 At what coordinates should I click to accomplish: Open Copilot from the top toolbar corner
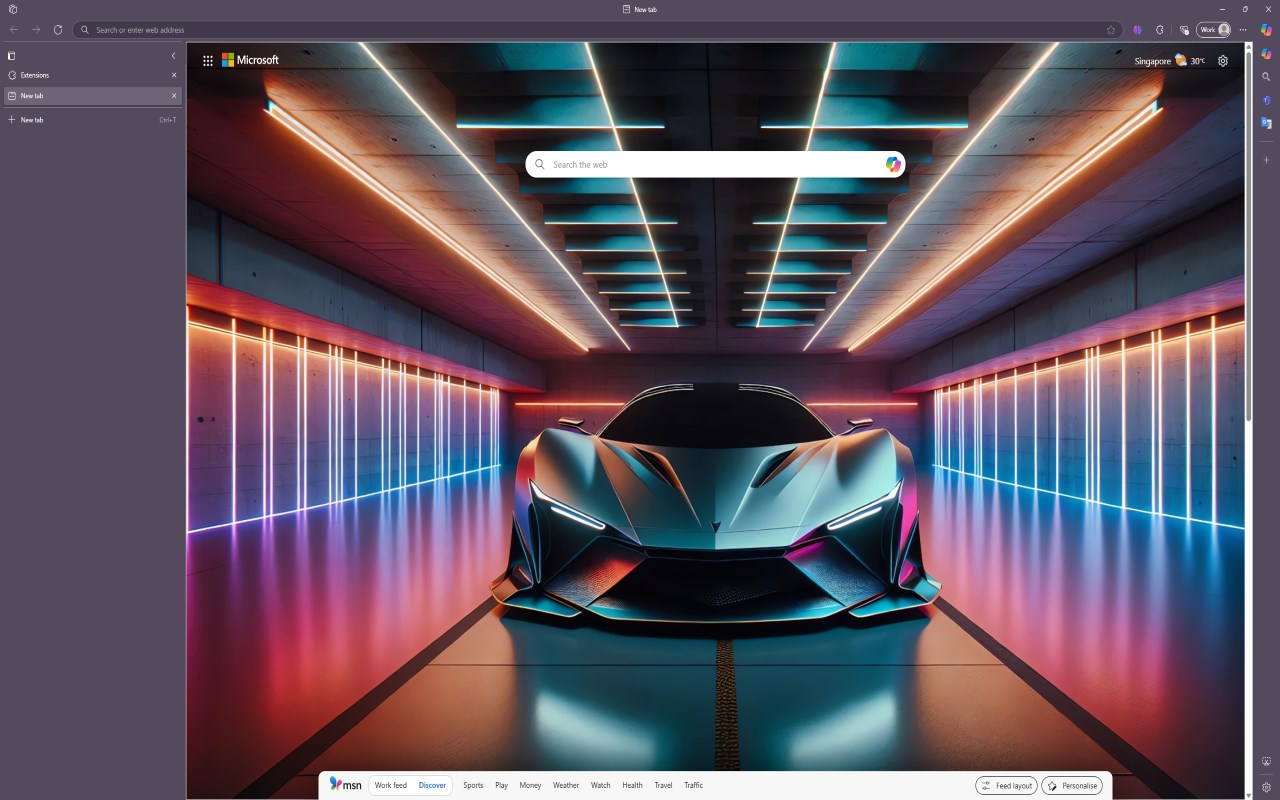tap(1266, 30)
